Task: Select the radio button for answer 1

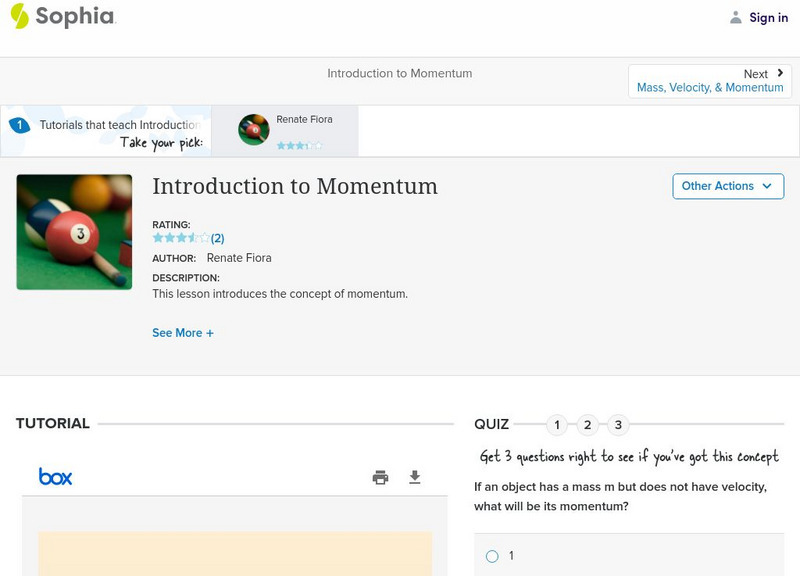Action: point(491,556)
